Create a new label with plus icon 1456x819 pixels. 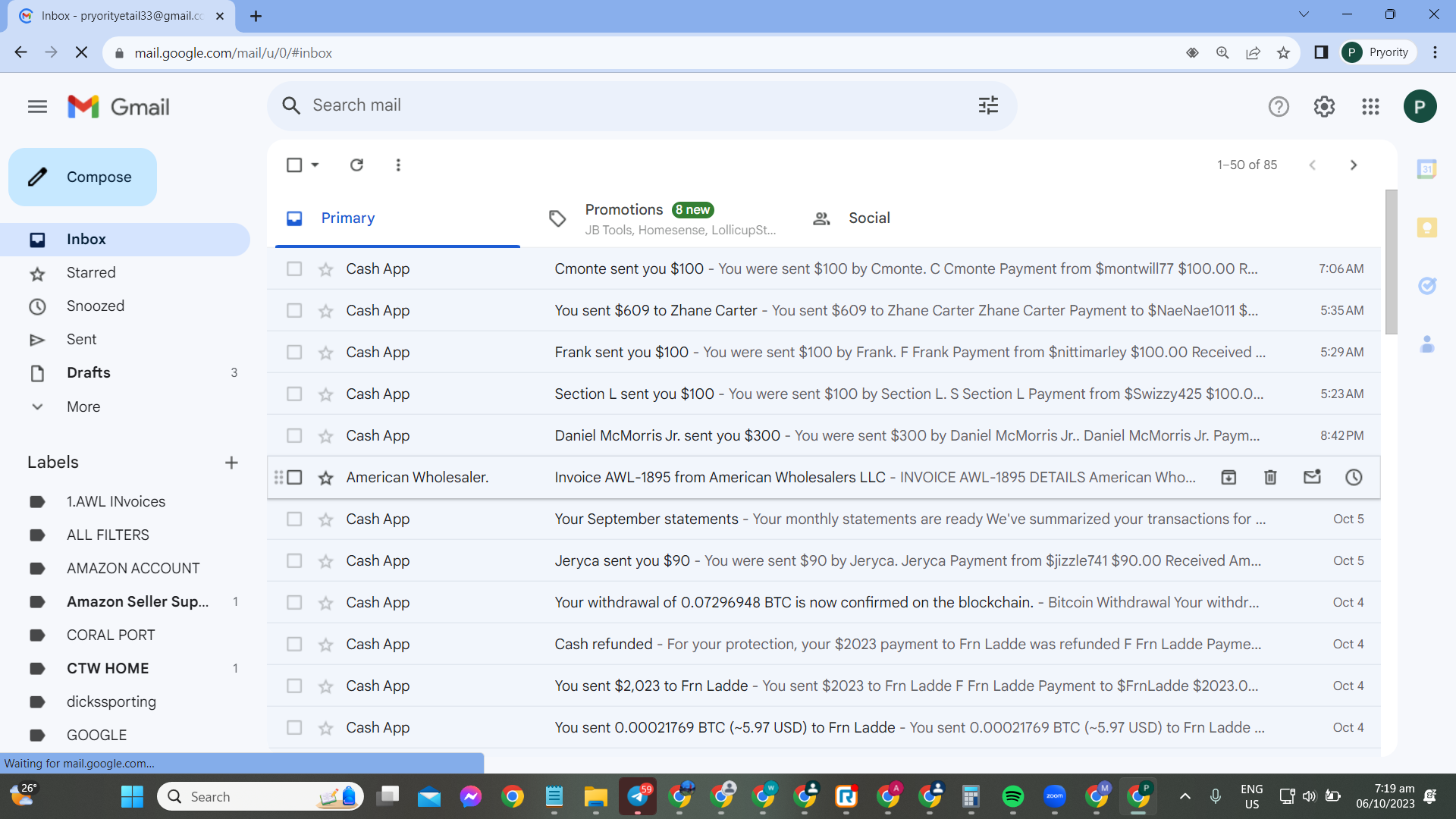click(231, 463)
